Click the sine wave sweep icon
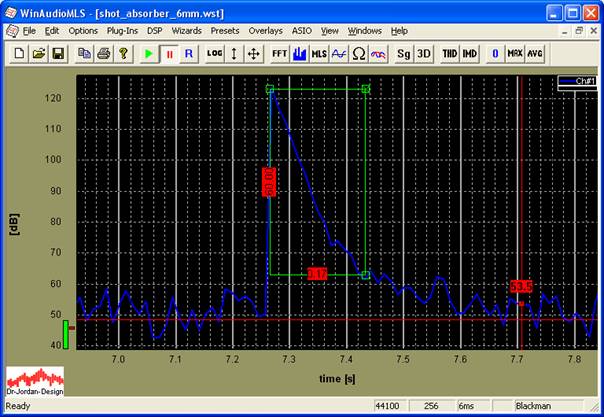 [x=339, y=54]
